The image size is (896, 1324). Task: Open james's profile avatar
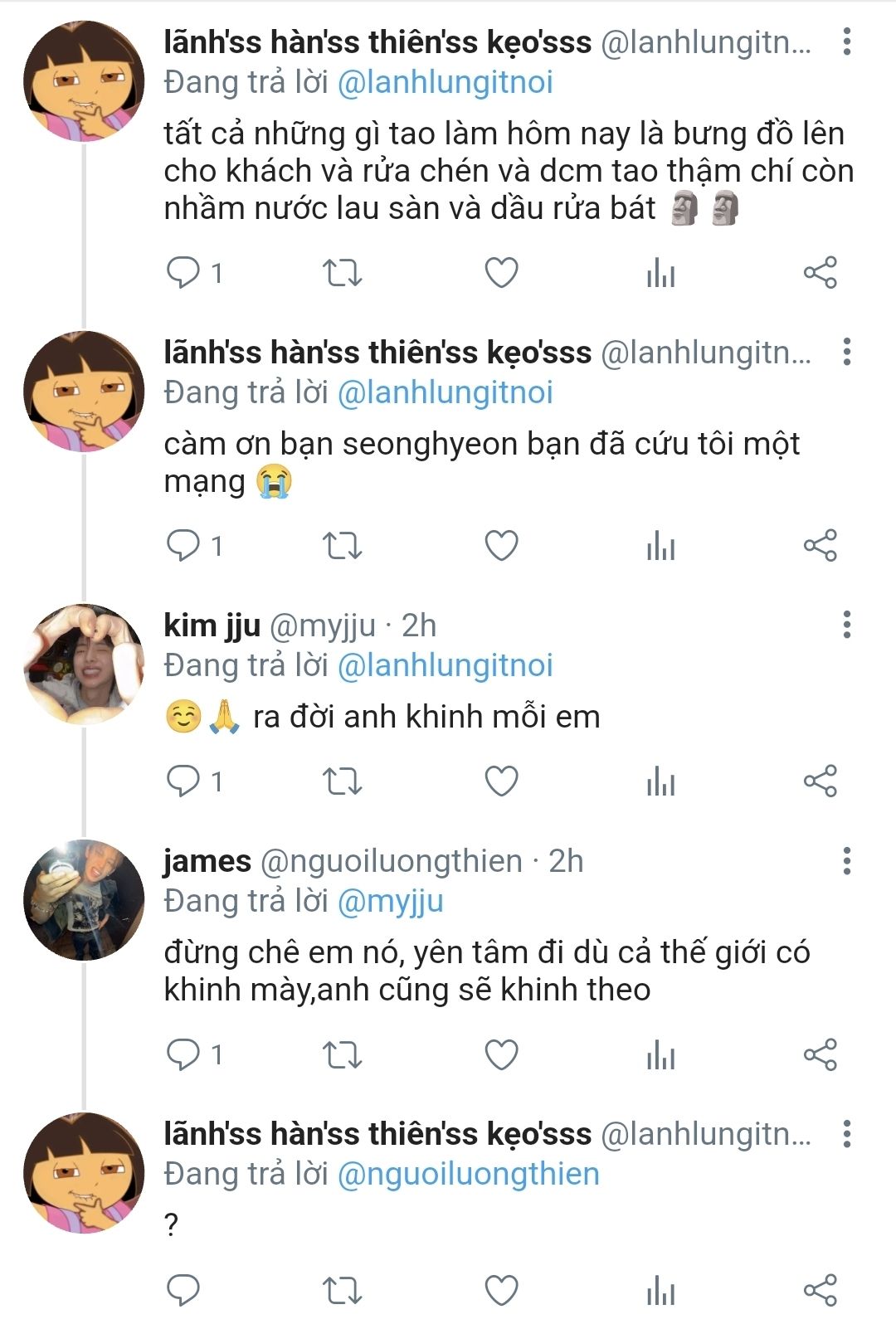(x=84, y=900)
